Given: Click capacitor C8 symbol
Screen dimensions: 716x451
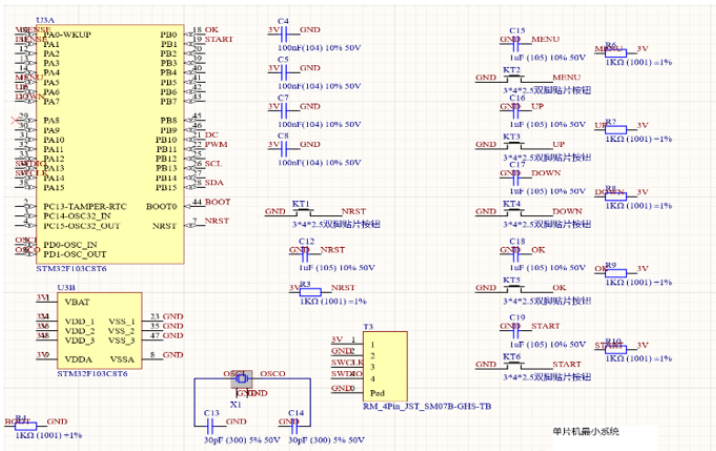Looking at the screenshot, I should point(284,149).
